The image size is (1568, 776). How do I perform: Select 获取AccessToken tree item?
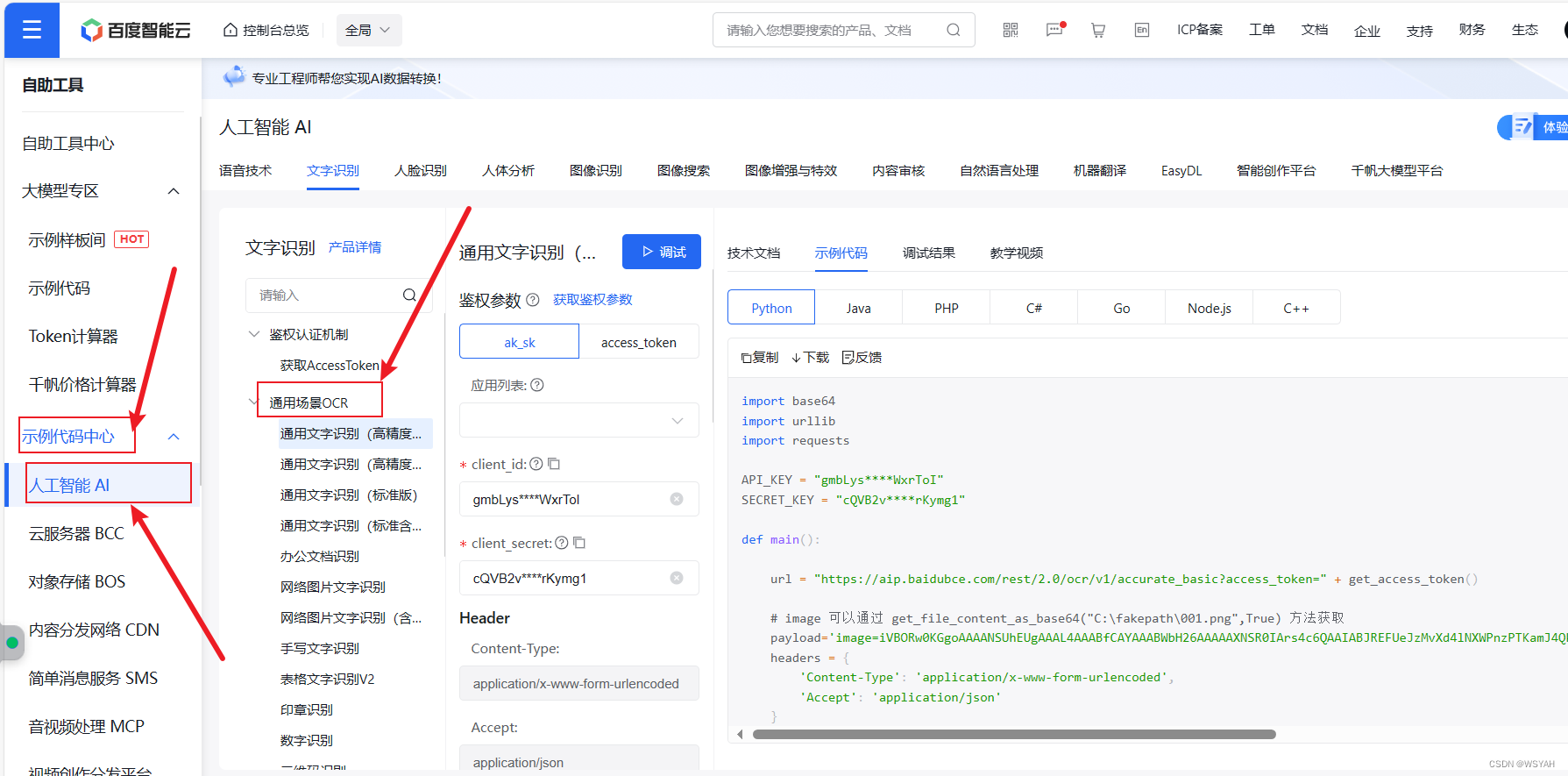pyautogui.click(x=330, y=365)
